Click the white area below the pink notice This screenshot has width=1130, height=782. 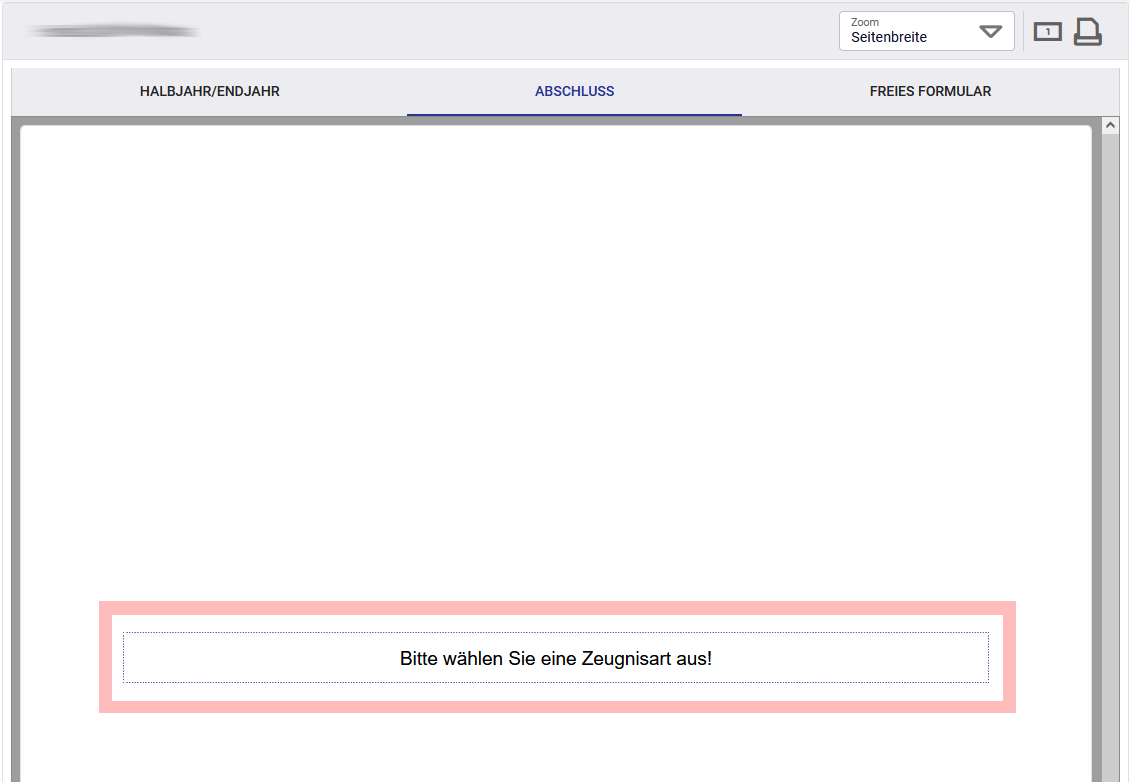(556, 748)
